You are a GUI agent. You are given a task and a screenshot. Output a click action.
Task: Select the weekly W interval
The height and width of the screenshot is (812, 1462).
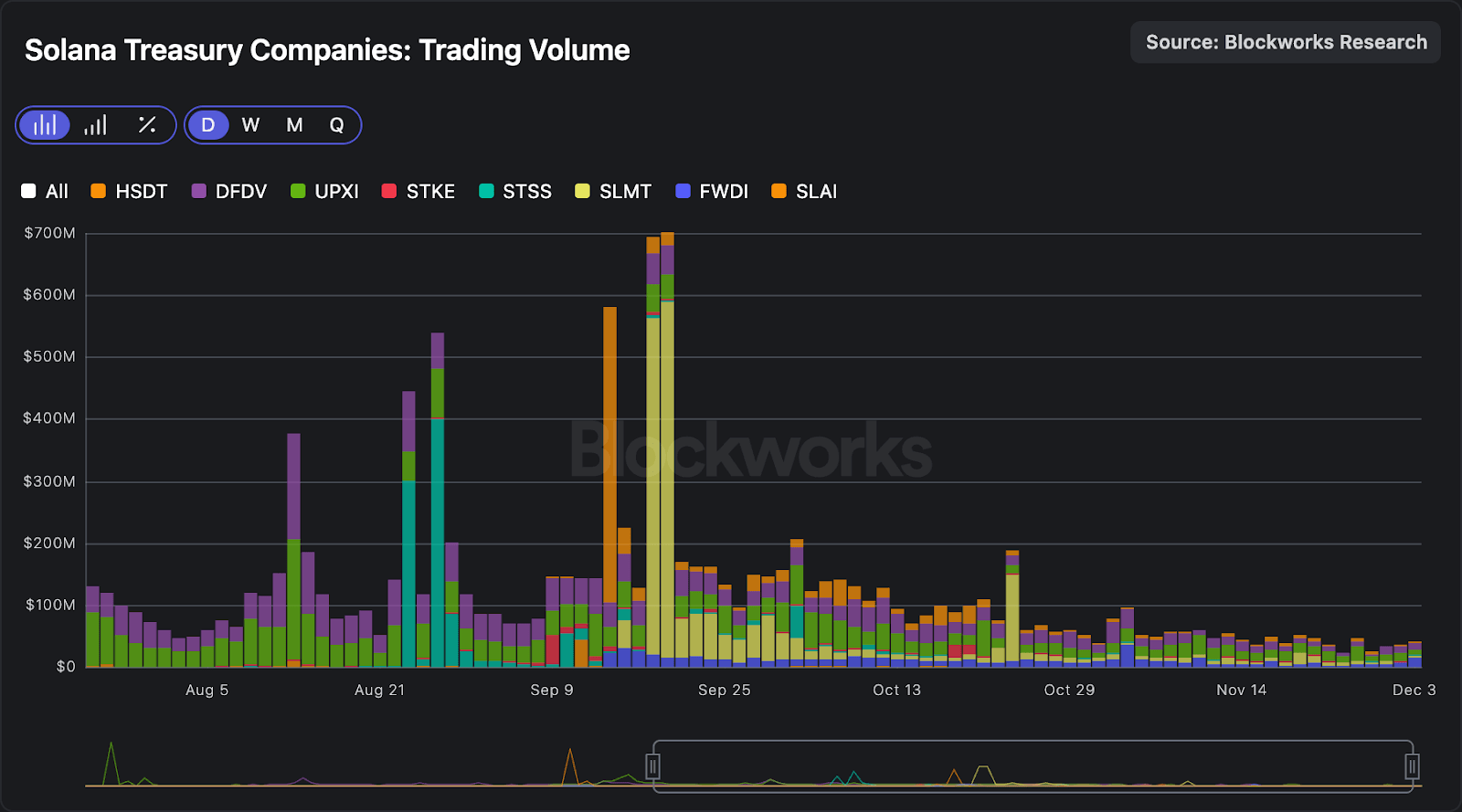250,125
